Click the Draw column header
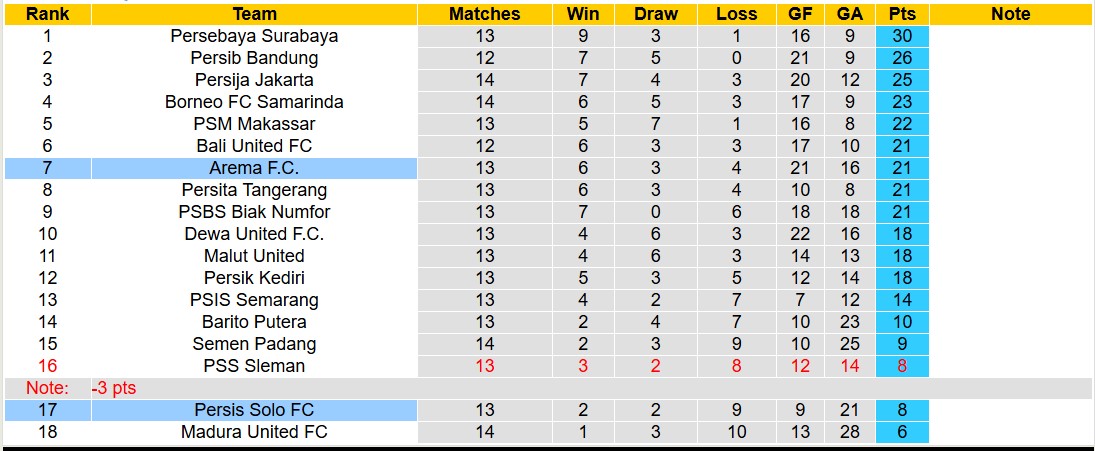This screenshot has height=451, width=1095. tap(656, 14)
